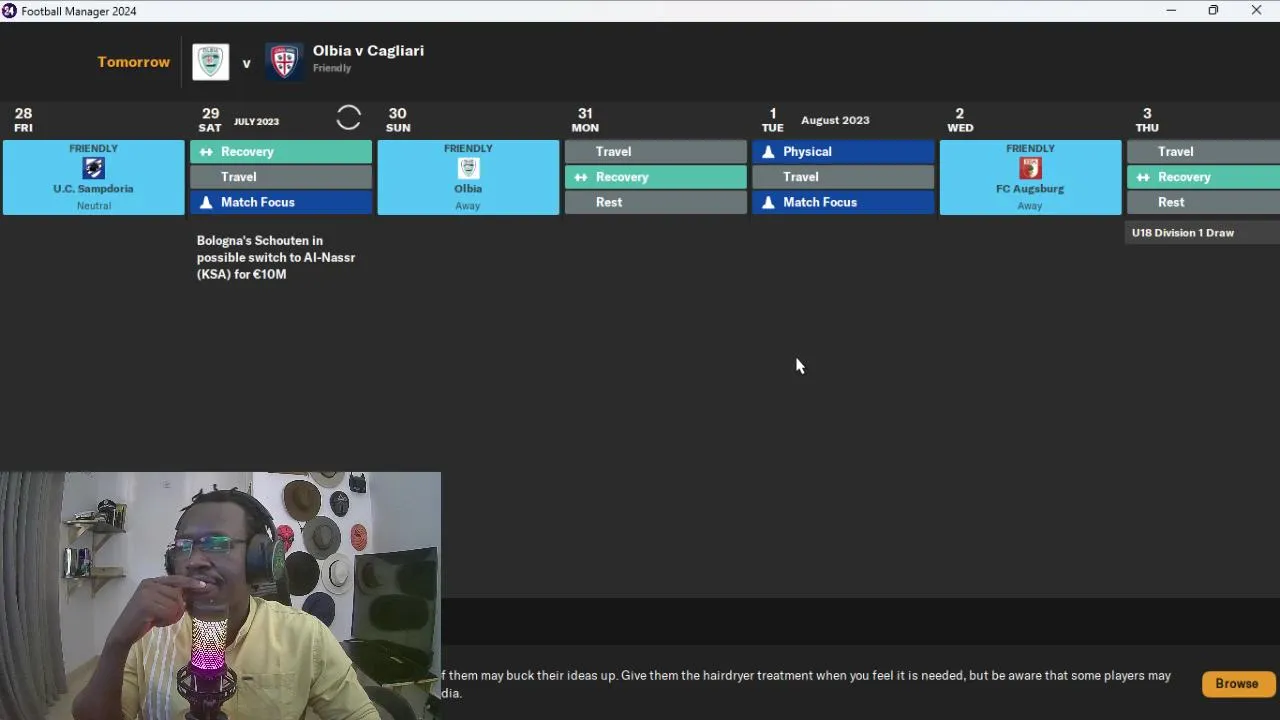
Task: Open Tuesday's Match Focus session
Action: coord(843,202)
